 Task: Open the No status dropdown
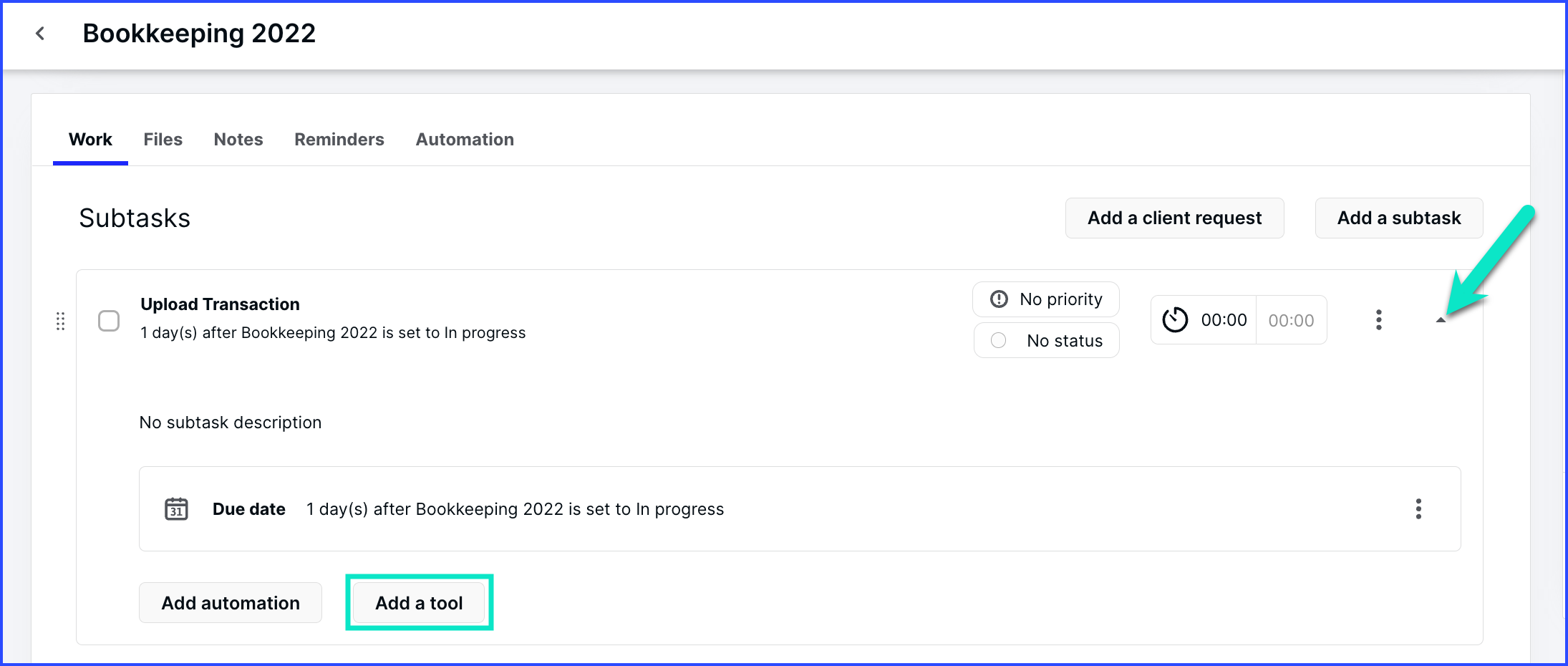(x=1046, y=341)
